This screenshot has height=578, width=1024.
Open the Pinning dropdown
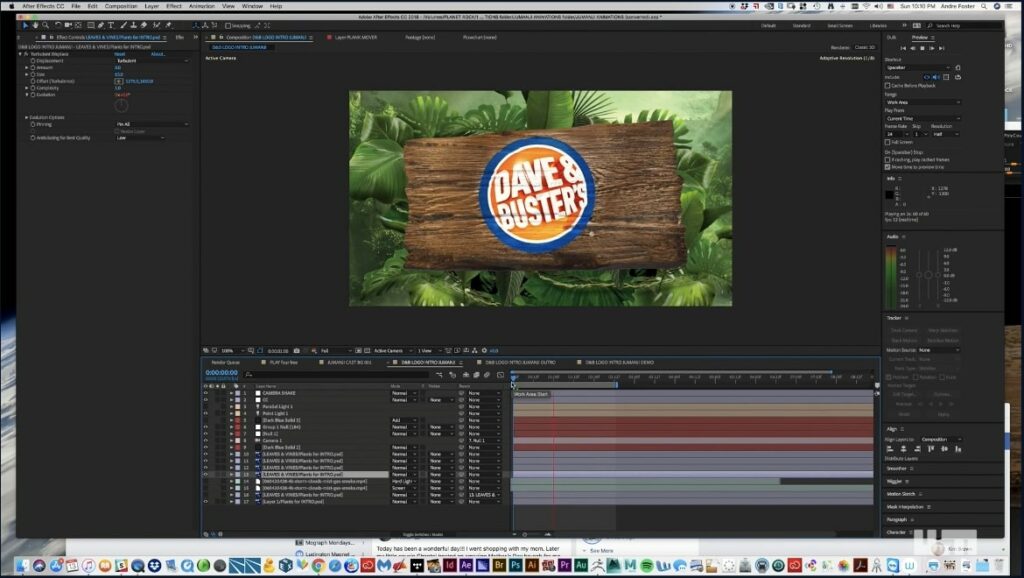coord(152,124)
